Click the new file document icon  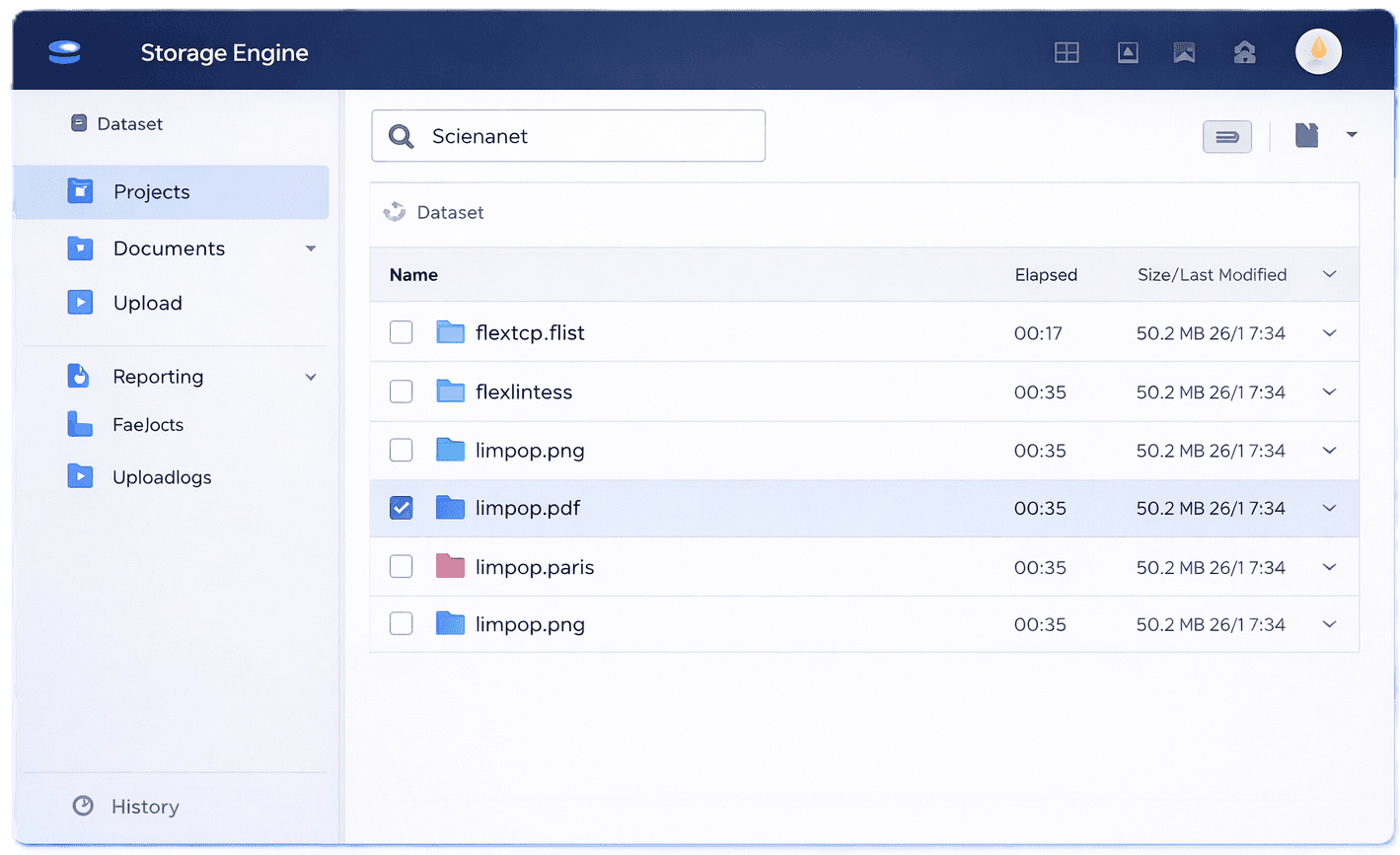[x=1307, y=136]
